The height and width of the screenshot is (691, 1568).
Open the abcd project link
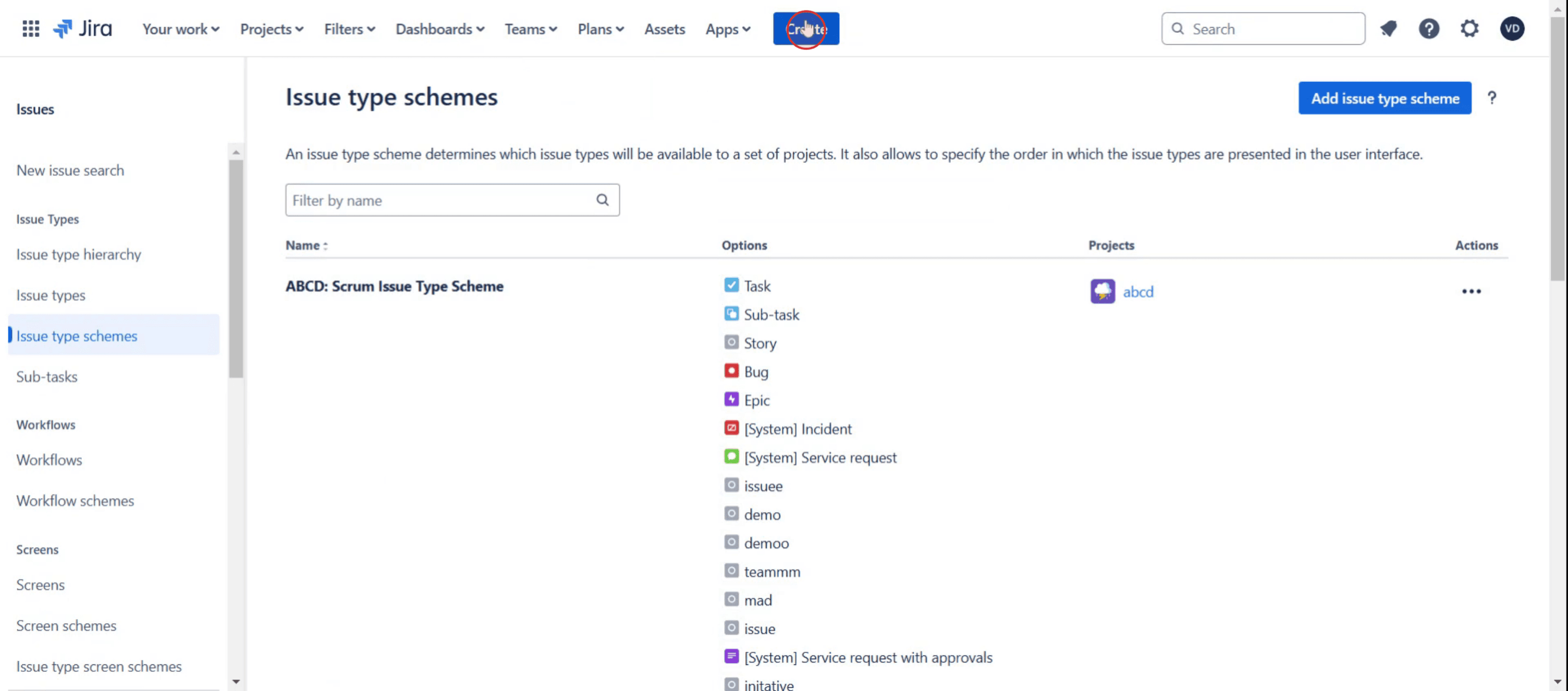pos(1137,292)
